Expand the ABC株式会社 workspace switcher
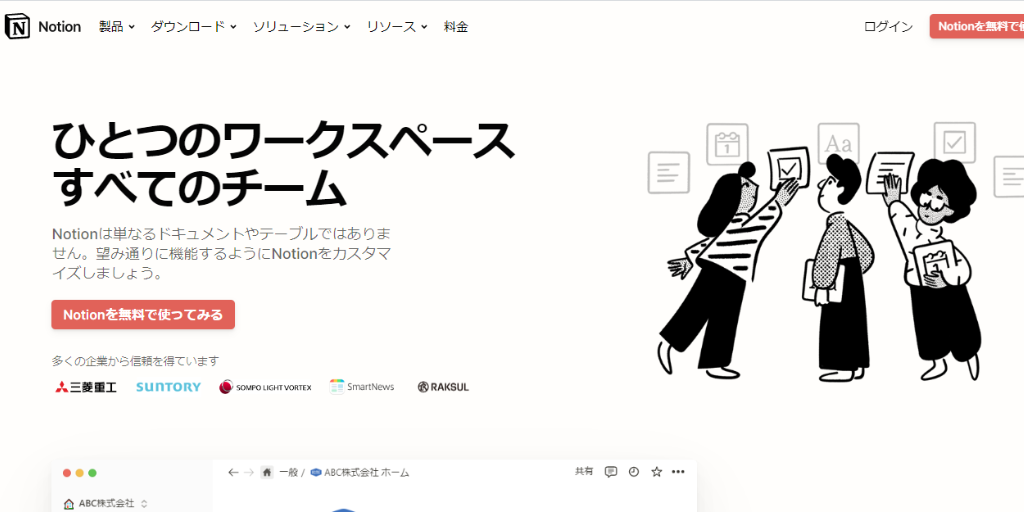This screenshot has width=1024, height=512. pos(106,504)
